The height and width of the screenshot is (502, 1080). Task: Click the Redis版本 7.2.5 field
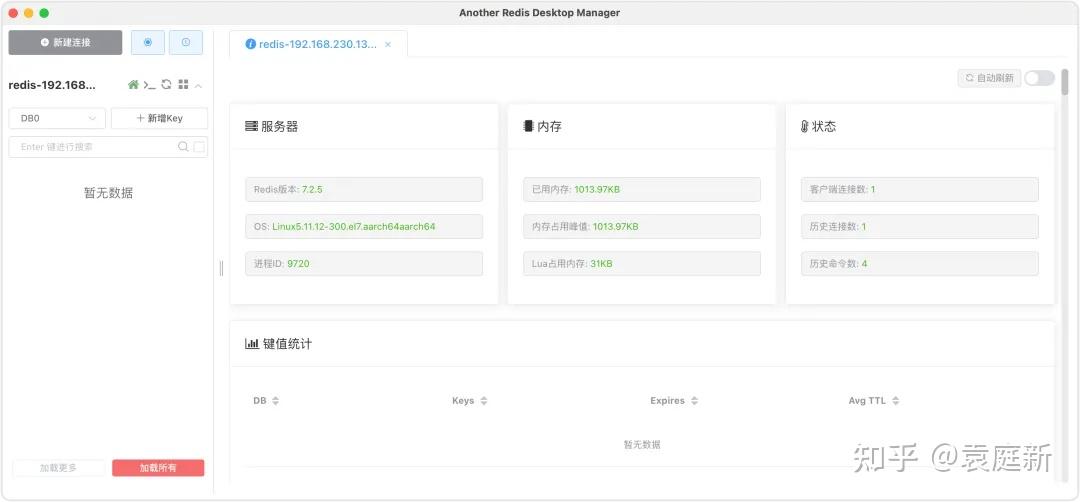[364, 189]
